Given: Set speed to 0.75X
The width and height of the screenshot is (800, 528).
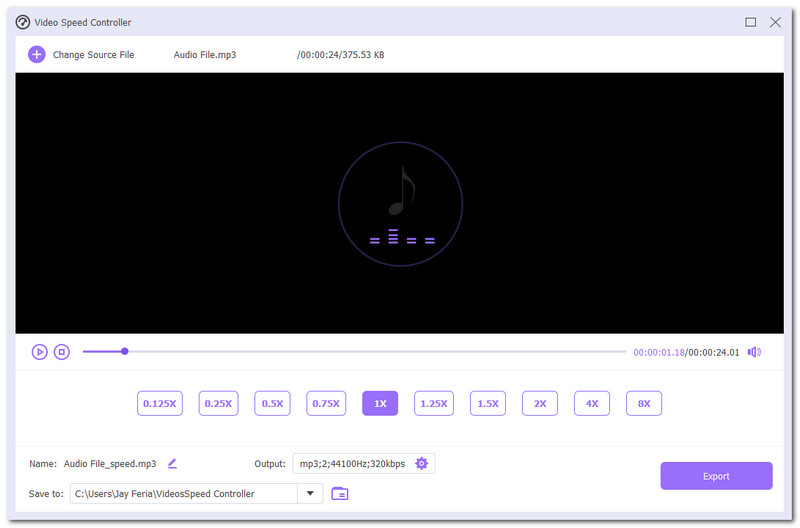Looking at the screenshot, I should 326,404.
